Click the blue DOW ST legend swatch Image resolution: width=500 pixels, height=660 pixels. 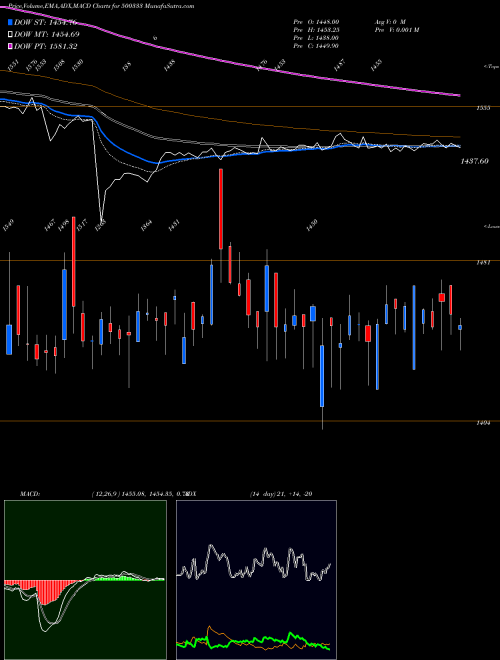pos(11,23)
